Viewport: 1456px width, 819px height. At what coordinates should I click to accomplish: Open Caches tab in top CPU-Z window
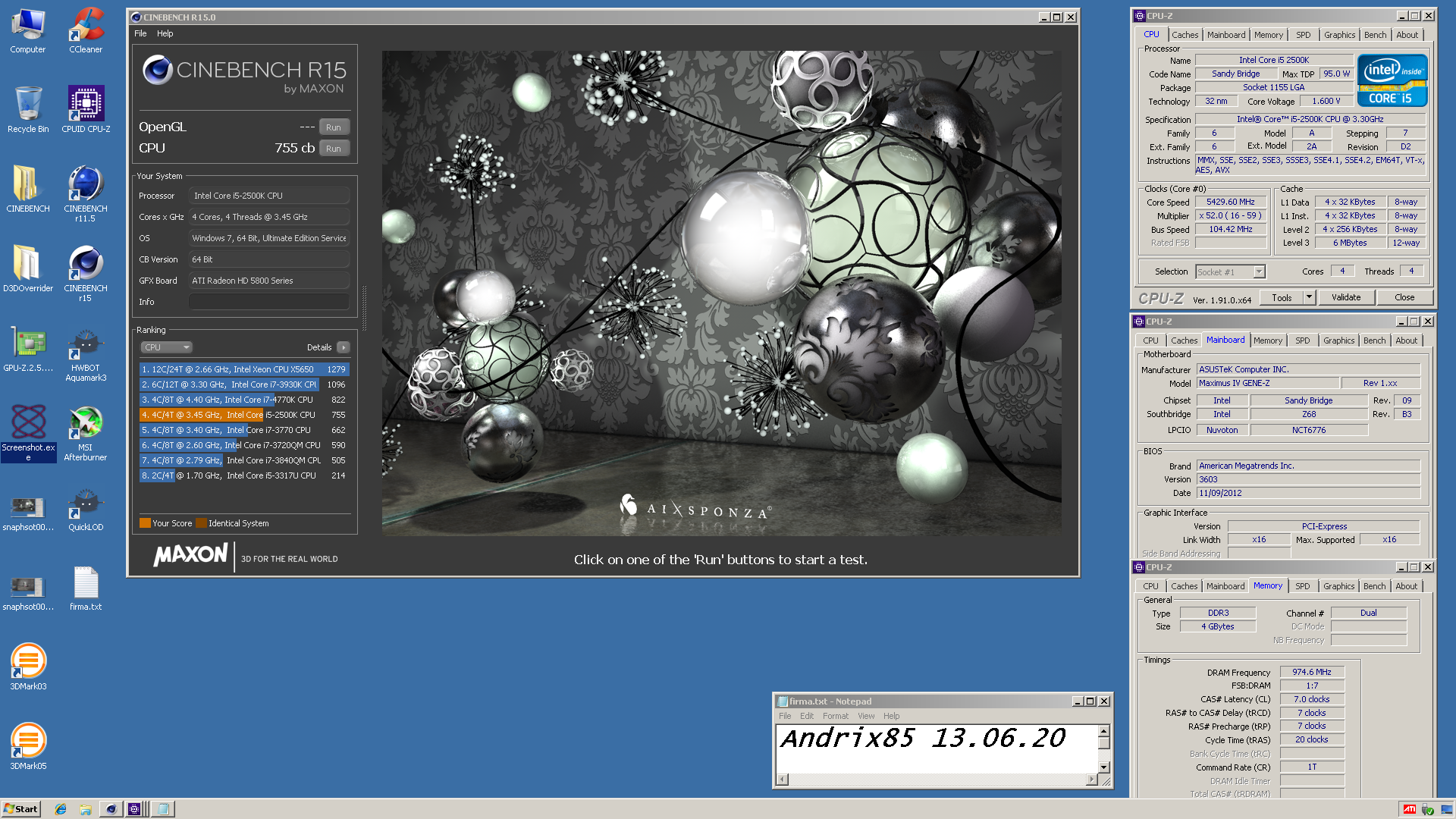click(1185, 35)
